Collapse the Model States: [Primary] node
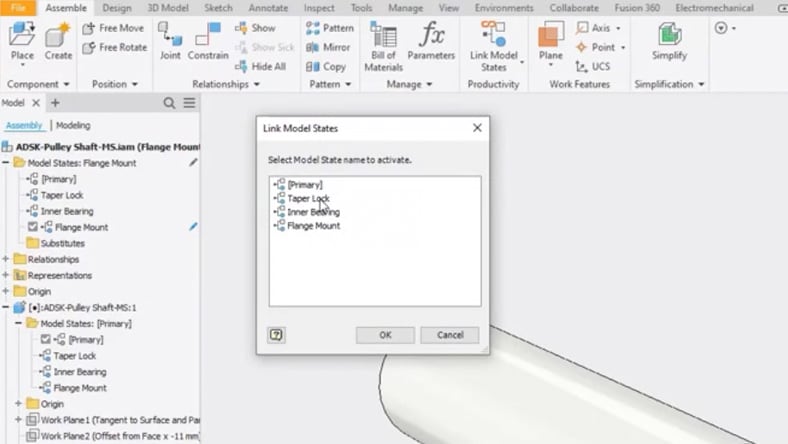Screen dimensions: 788x444 pos(19,323)
